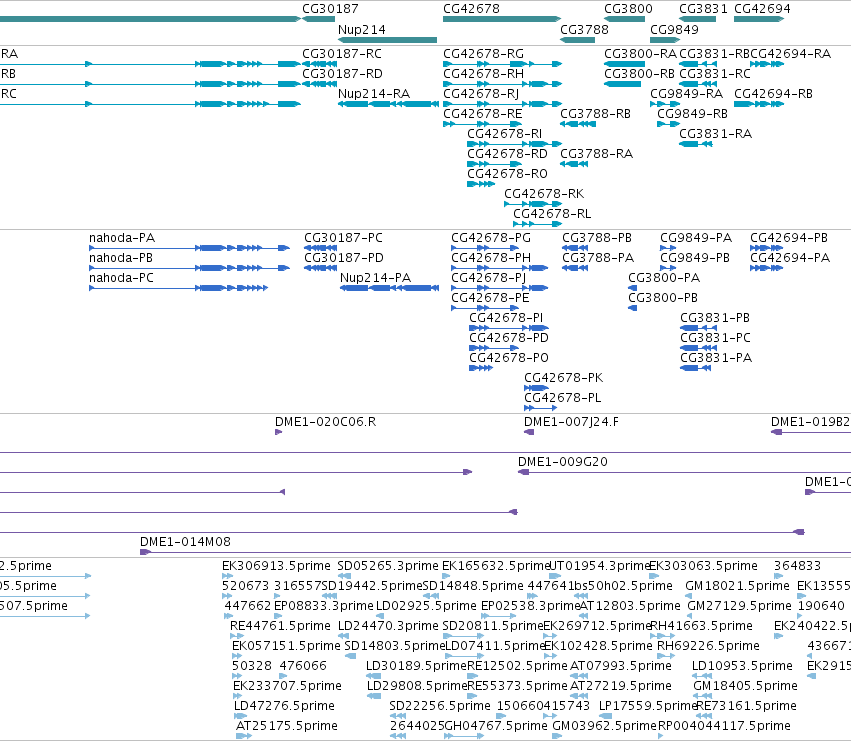Click EST LD47276.5prime
851x741 pixels.
coord(240,716)
